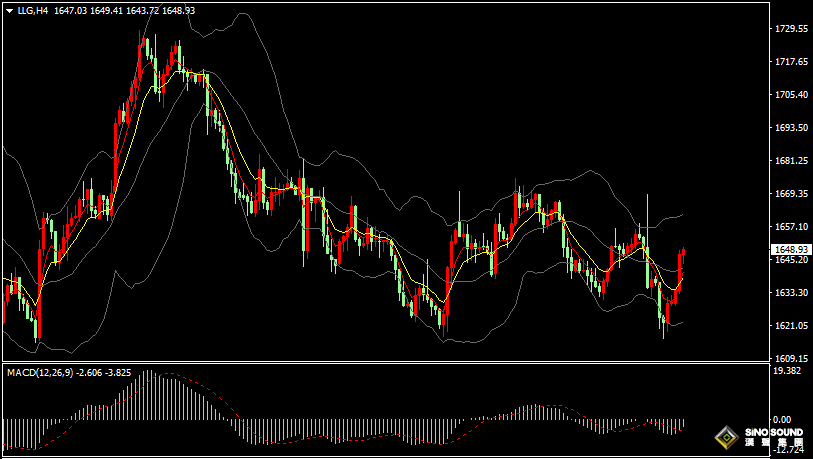Click the highlighted current price tag 1648.93
This screenshot has width=813, height=459.
coord(791,249)
